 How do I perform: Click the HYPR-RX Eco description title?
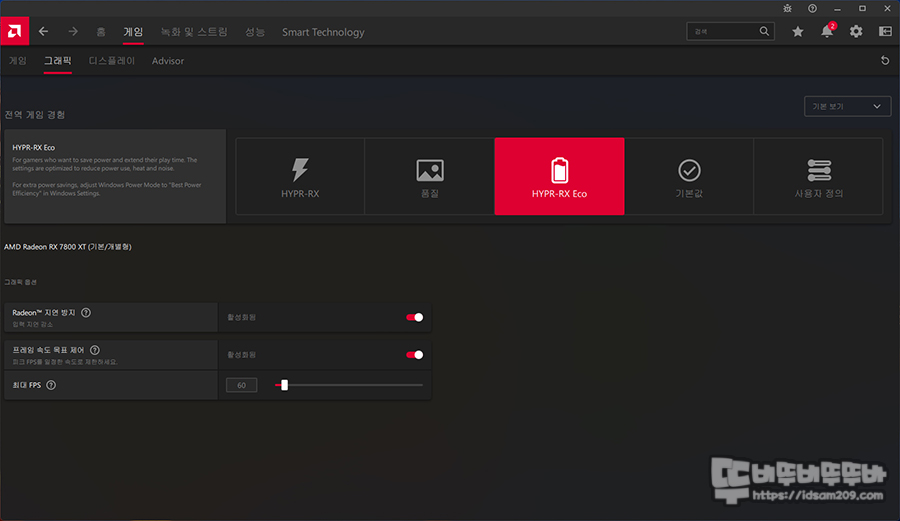click(x=34, y=147)
